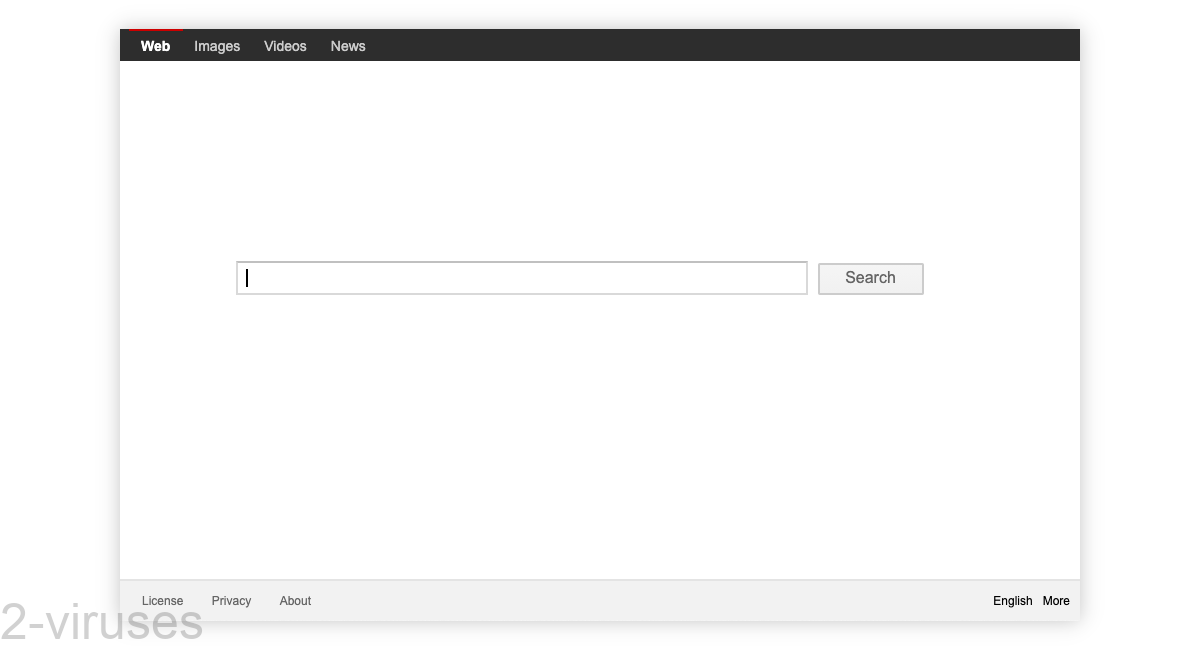
Task: Open the About page link
Action: (295, 601)
